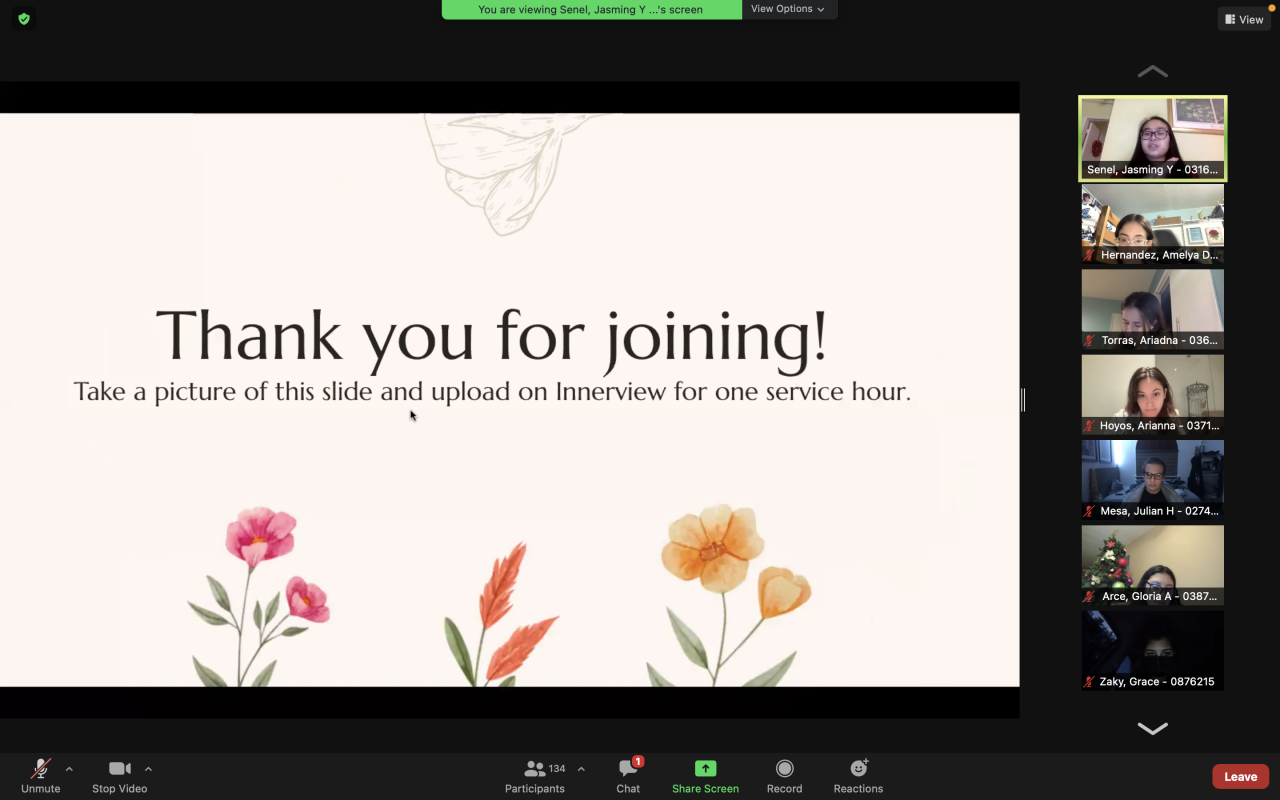1280x800 pixels.
Task: Click muted mic icon beside Hoyos, Arianna
Action: pyautogui.click(x=1090, y=426)
